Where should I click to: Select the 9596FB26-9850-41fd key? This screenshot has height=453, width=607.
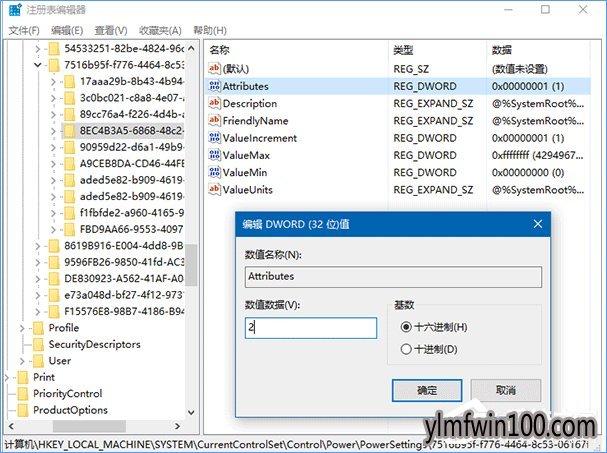[124, 262]
